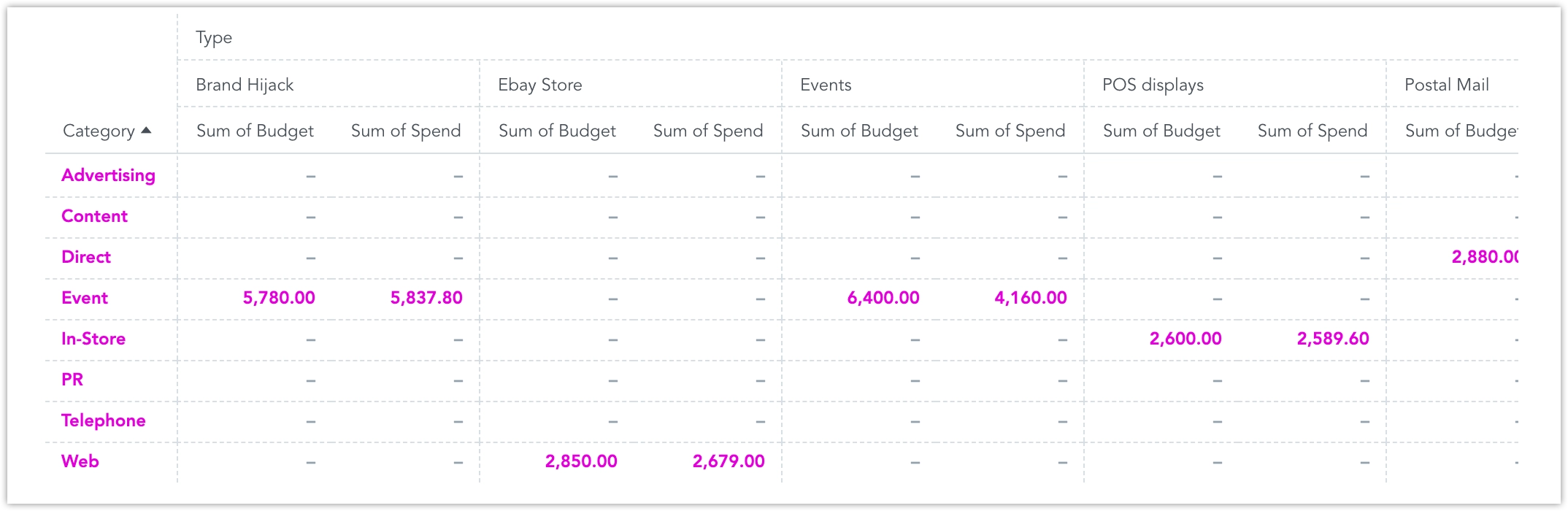The width and height of the screenshot is (1568, 511).
Task: Drill into the Web category
Action: point(80,461)
